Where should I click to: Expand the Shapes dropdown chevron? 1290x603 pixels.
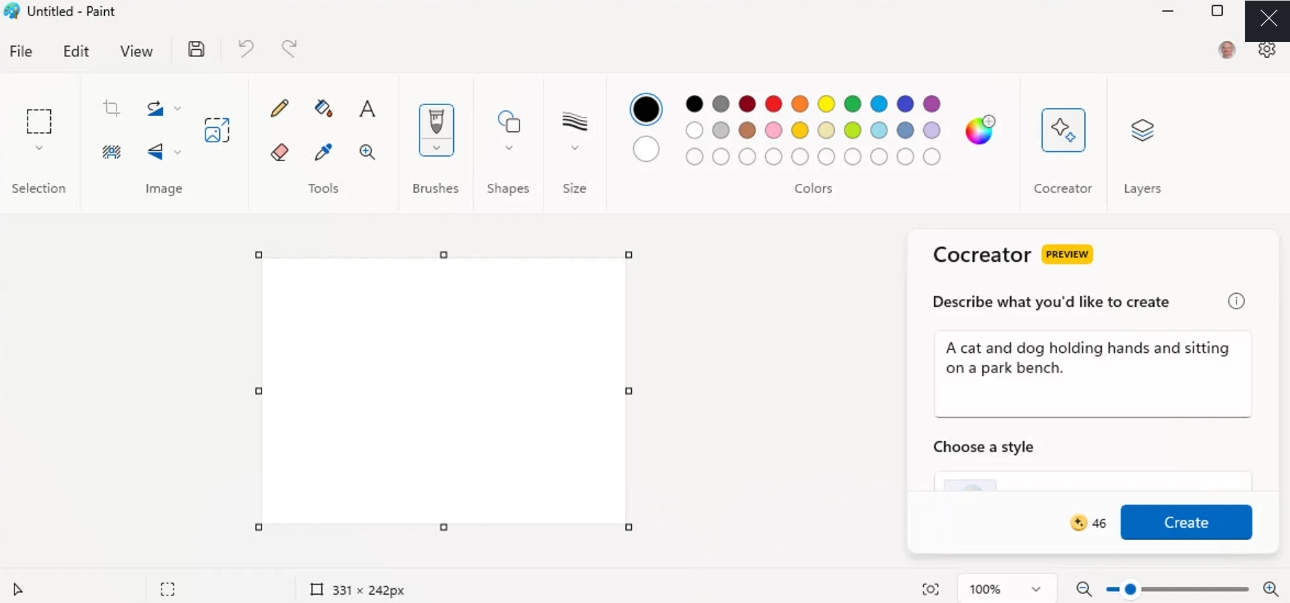click(x=509, y=149)
